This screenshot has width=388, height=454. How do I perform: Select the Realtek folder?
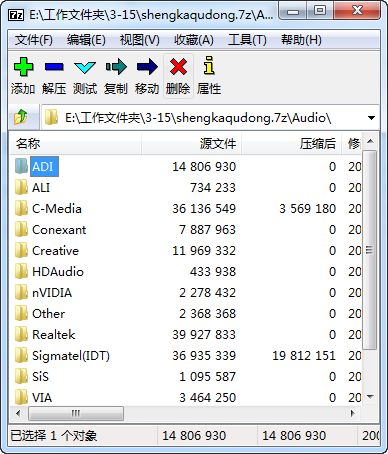tap(54, 335)
